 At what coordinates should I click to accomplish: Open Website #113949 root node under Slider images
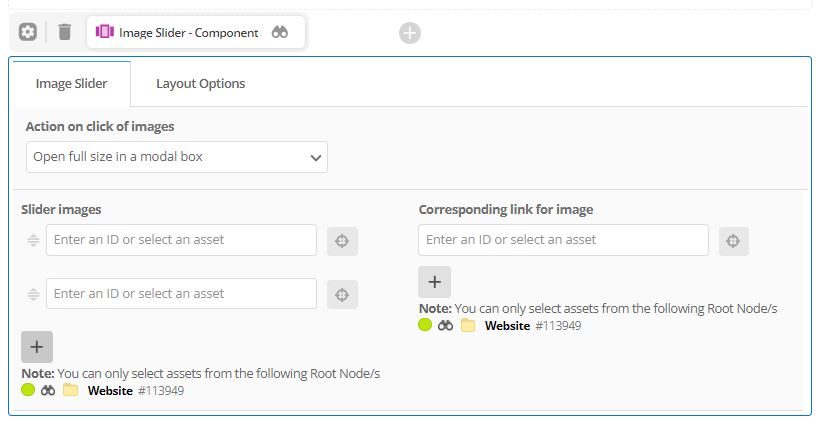tap(136, 391)
